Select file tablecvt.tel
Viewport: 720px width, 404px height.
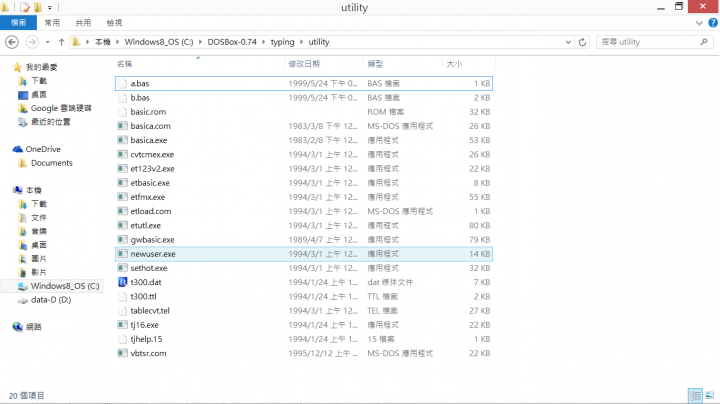coord(304,310)
